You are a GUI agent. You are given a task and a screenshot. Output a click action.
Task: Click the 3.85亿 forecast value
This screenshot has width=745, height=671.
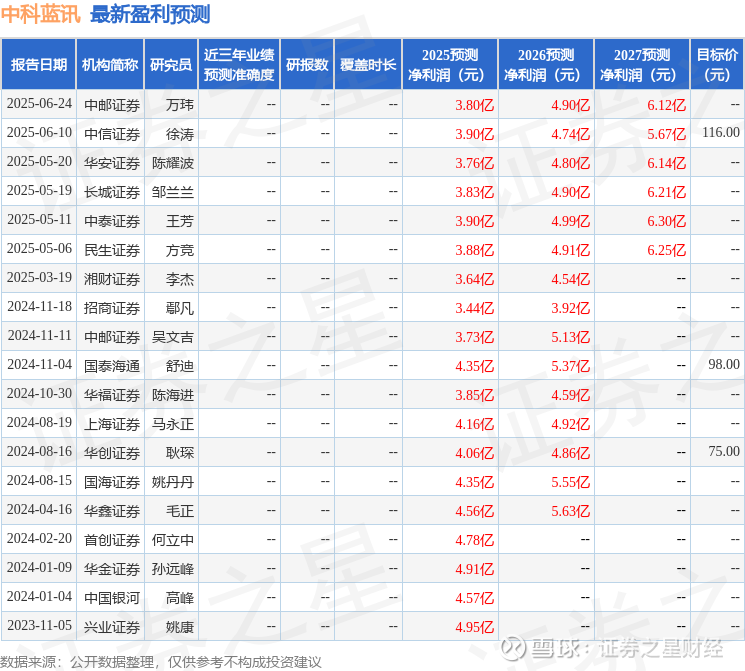point(475,395)
